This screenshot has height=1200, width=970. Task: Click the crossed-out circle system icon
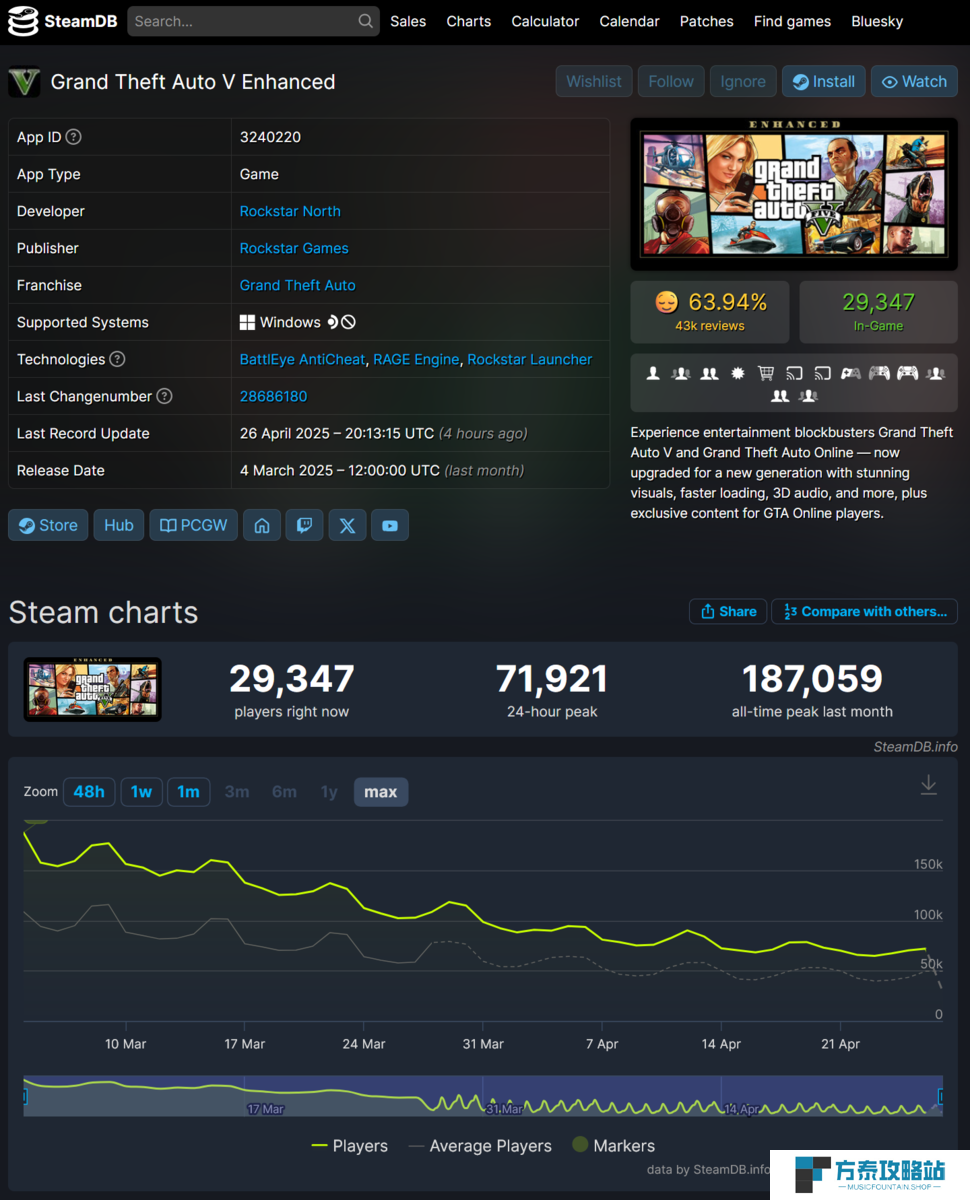tap(348, 322)
